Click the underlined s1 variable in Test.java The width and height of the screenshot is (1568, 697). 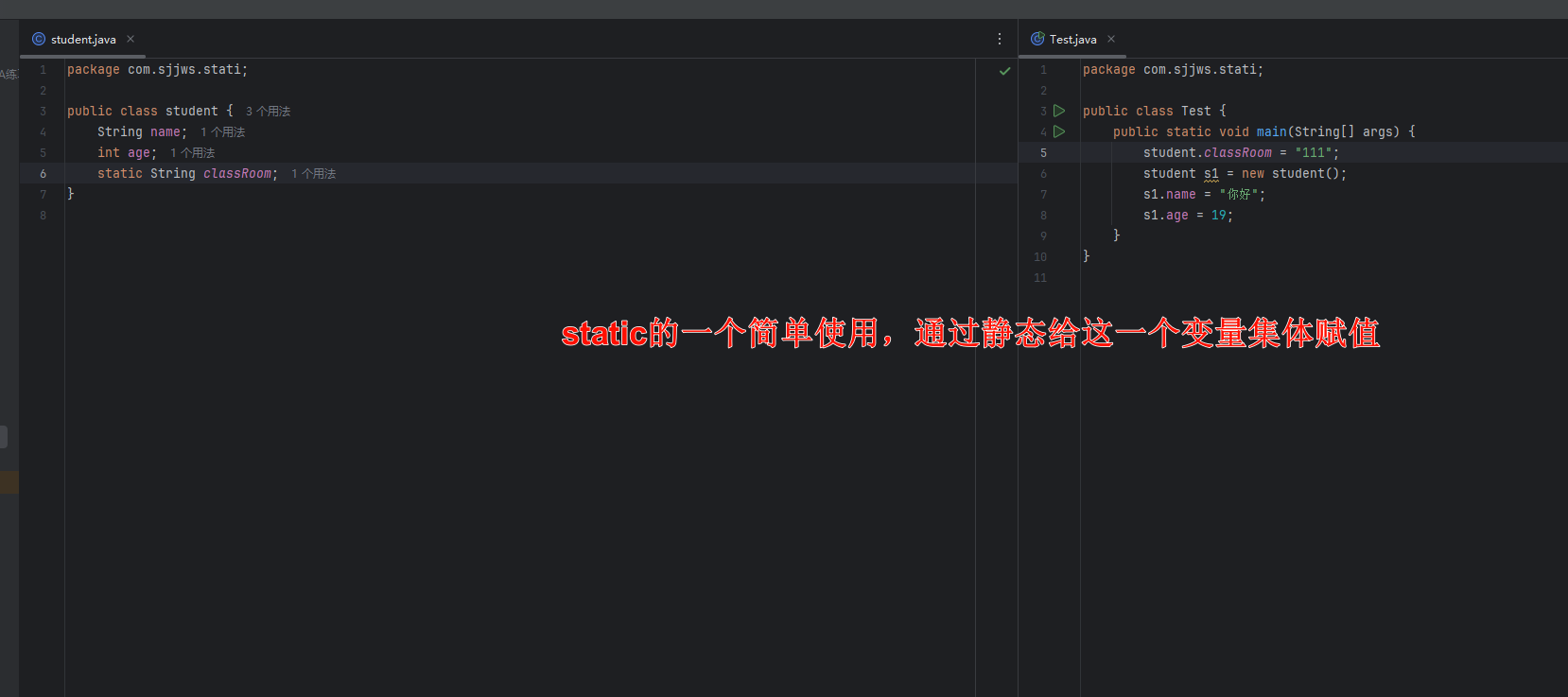tap(1211, 174)
